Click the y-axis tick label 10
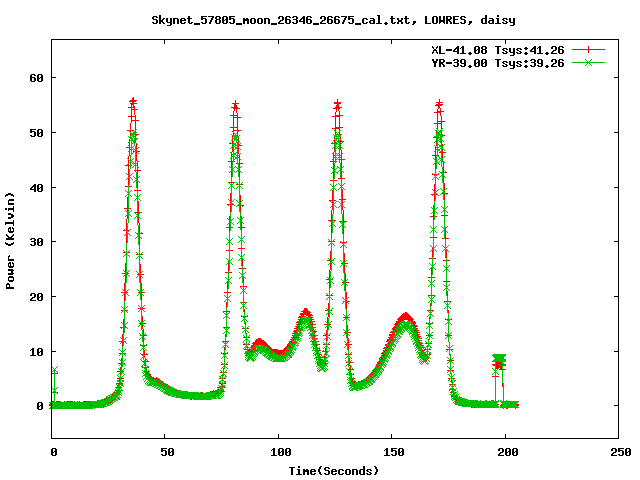The image size is (640, 480). pyautogui.click(x=36, y=352)
